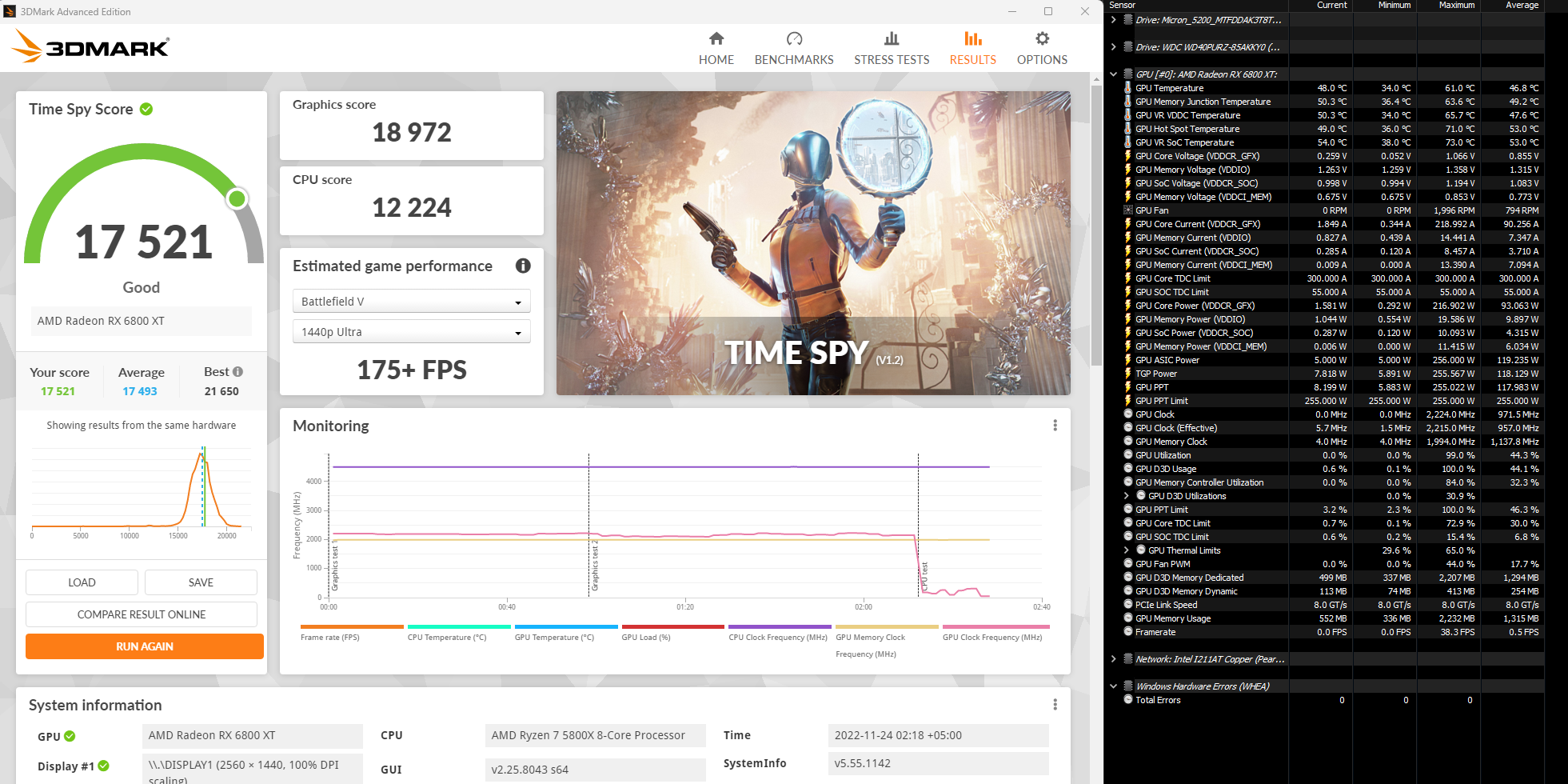Click green validation check beside Time Spy Score
1568x784 pixels.
click(x=146, y=109)
